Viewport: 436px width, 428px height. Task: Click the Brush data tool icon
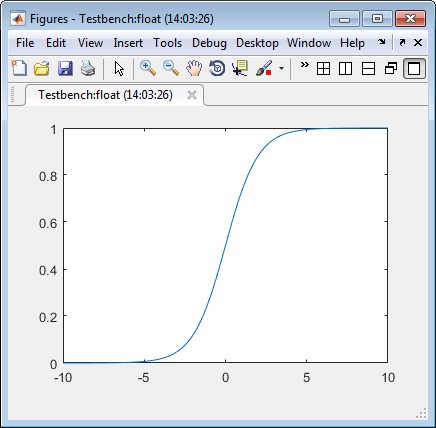pos(264,68)
